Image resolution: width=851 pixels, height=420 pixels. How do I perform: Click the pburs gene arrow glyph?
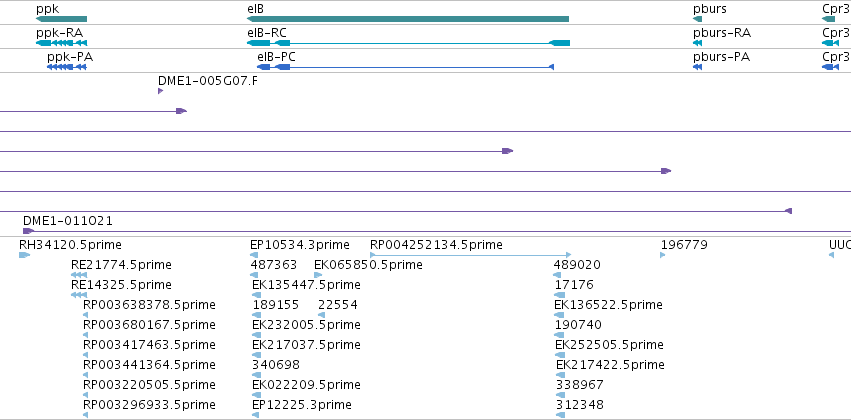tap(697, 19)
